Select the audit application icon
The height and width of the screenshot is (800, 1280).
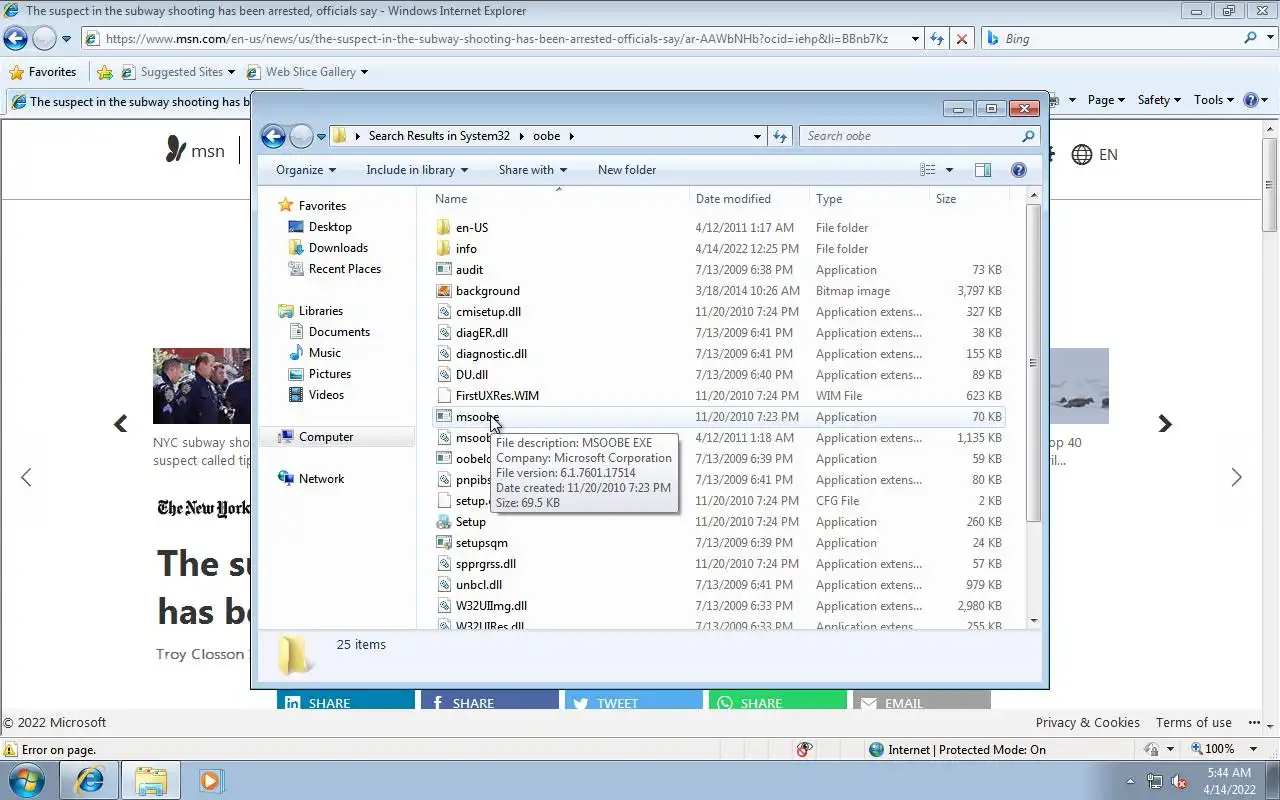(445, 270)
